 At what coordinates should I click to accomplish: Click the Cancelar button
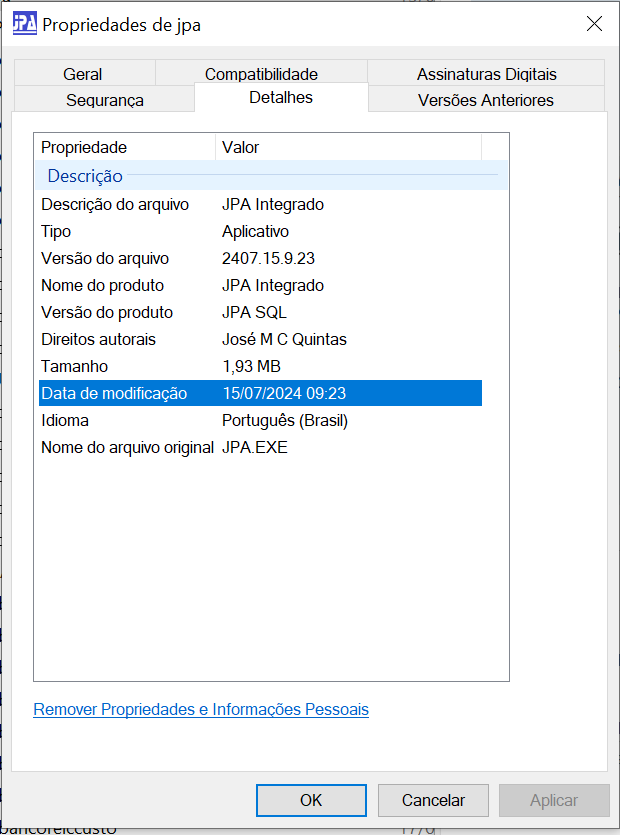point(433,800)
